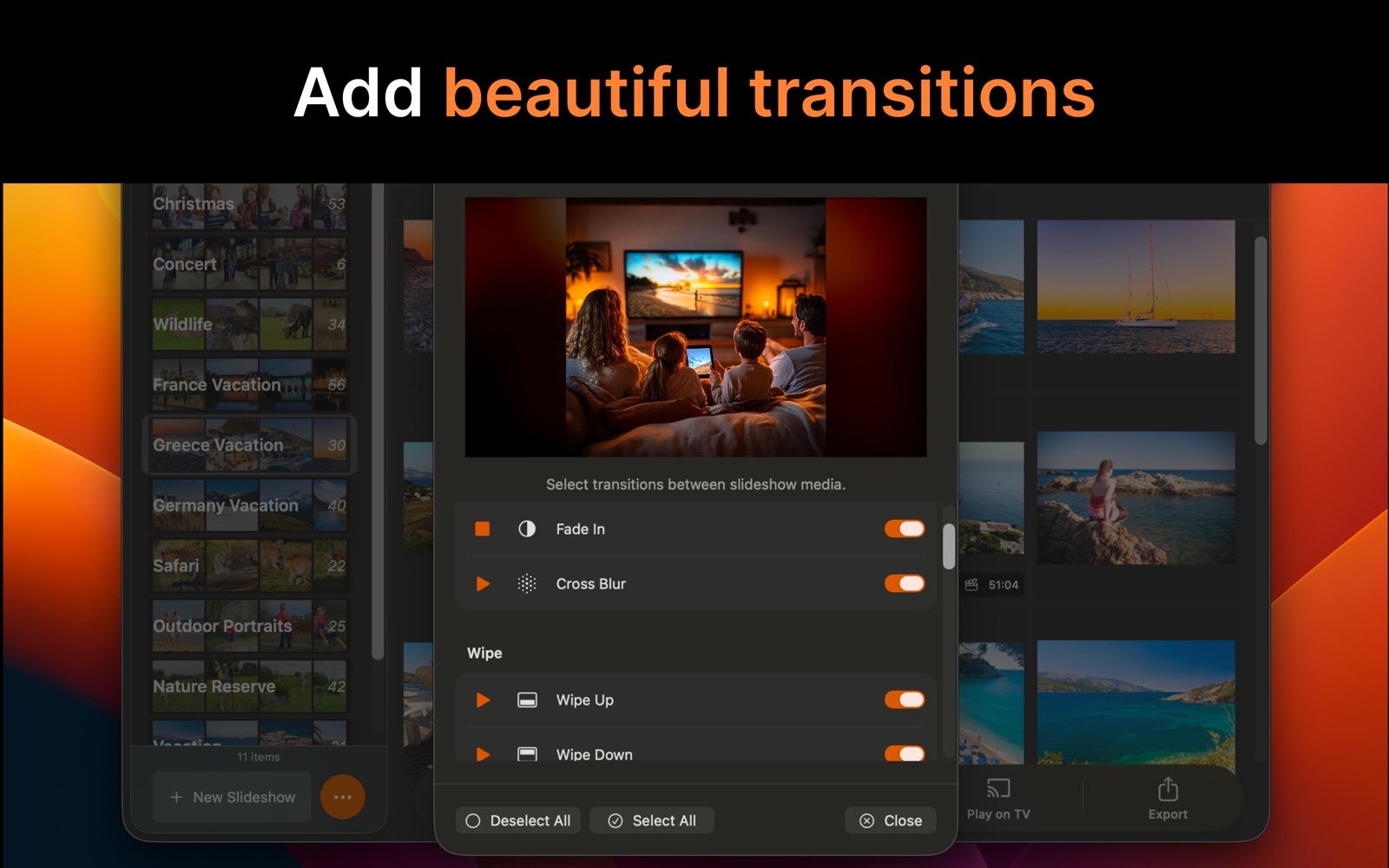Image resolution: width=1389 pixels, height=868 pixels.
Task: Click the Export share icon
Action: (1168, 789)
